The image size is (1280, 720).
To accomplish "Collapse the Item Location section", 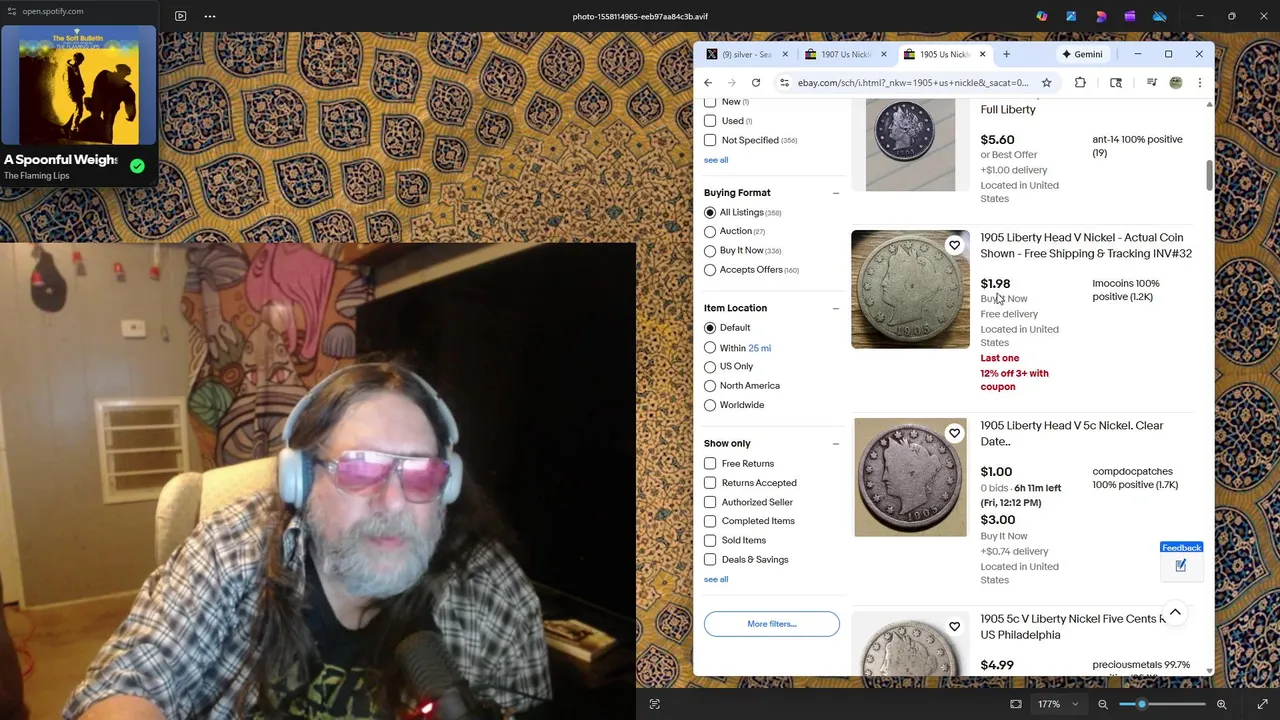I will click(x=835, y=308).
